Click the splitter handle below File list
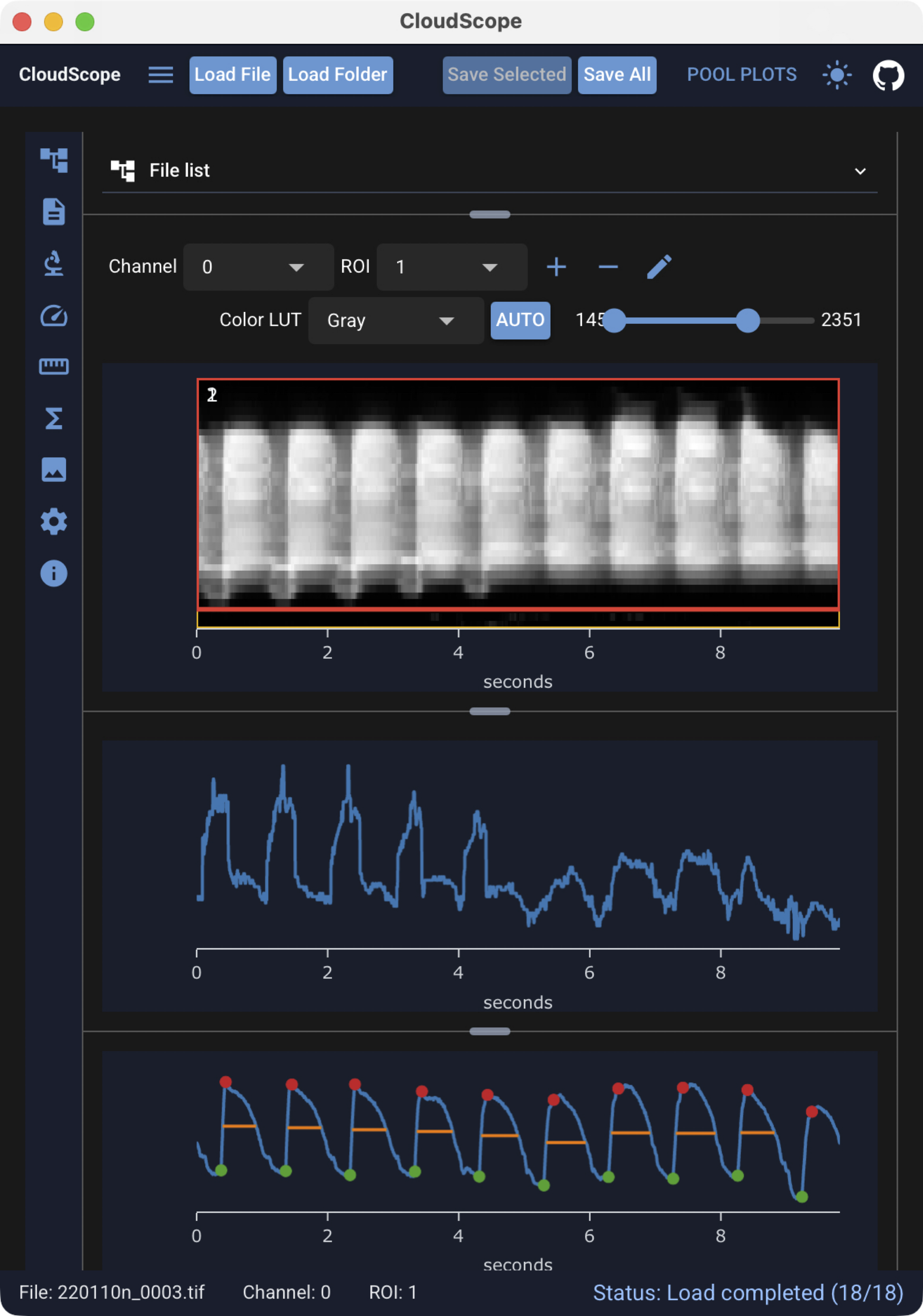This screenshot has height=1316, width=923. tap(490, 215)
